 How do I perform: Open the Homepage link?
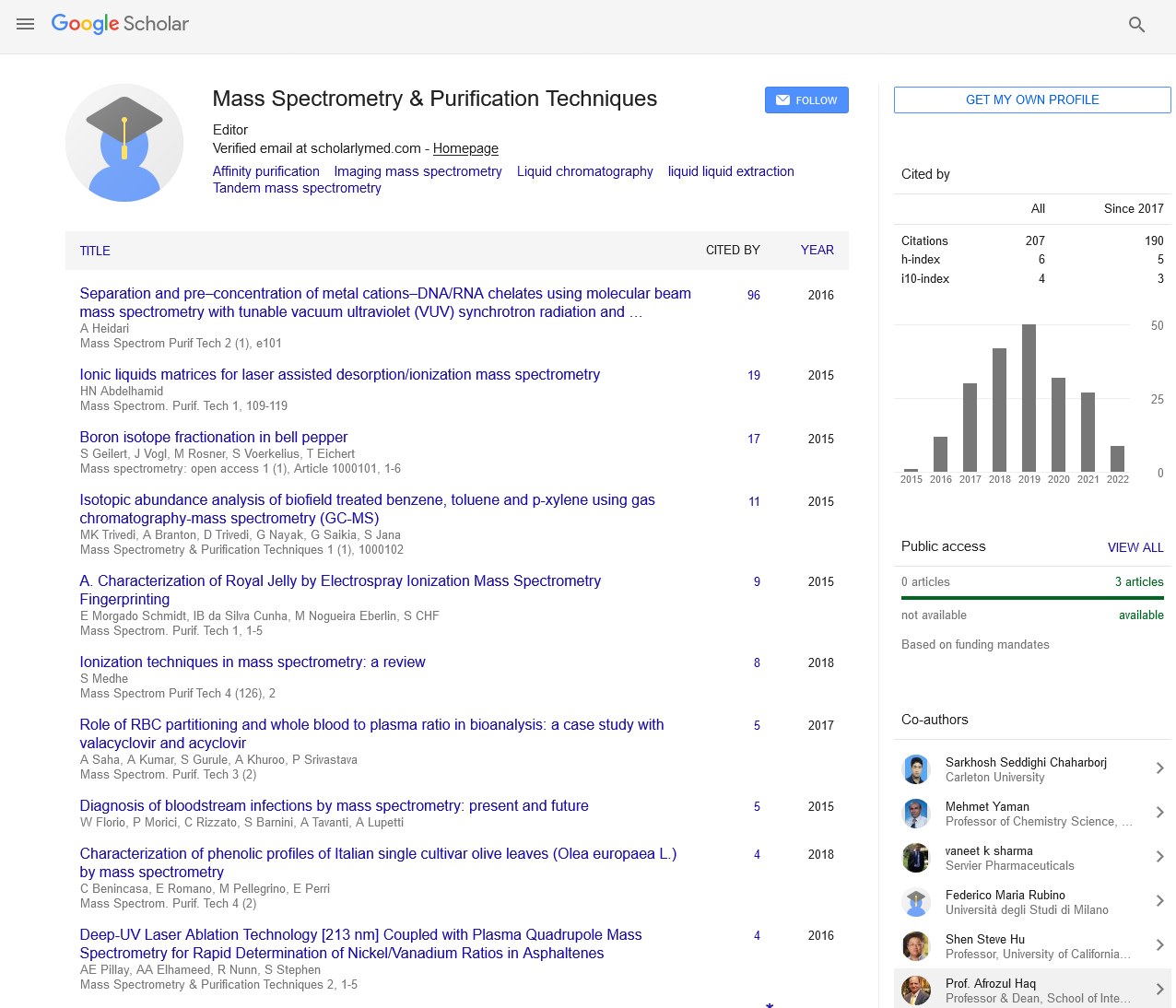[x=465, y=148]
